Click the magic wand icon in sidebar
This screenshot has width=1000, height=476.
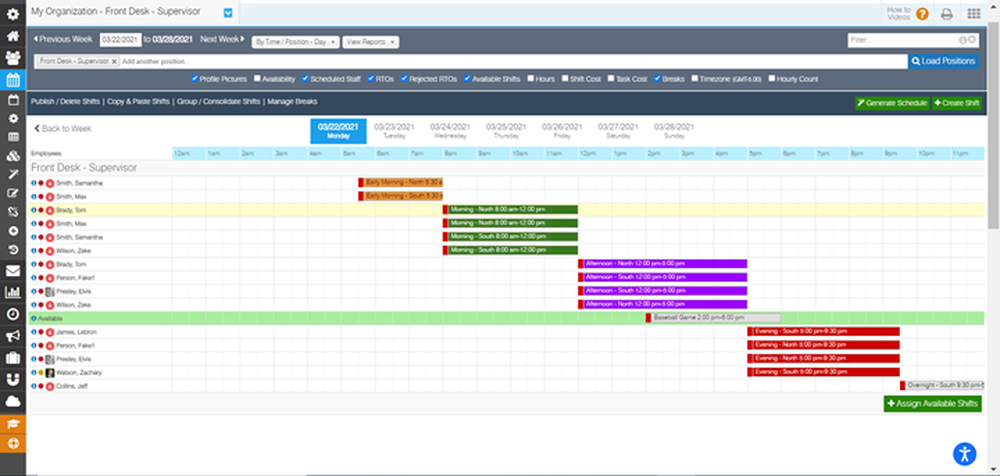coord(13,174)
